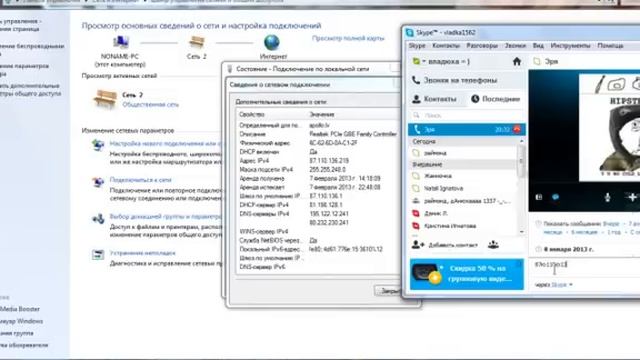Select the 'Физический адрес' row in details
The image size is (640, 360).
pos(318,143)
